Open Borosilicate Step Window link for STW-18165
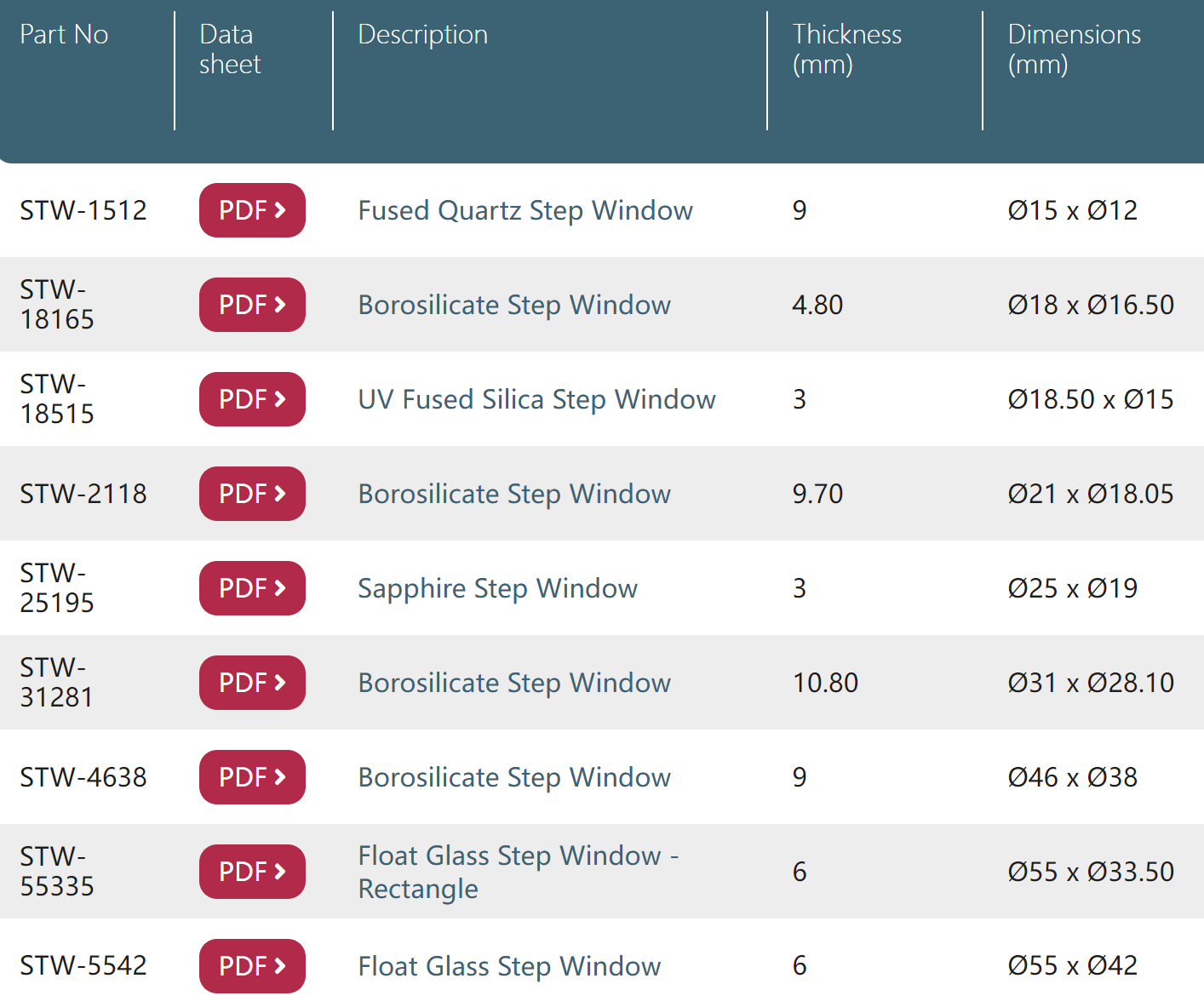 [x=514, y=305]
